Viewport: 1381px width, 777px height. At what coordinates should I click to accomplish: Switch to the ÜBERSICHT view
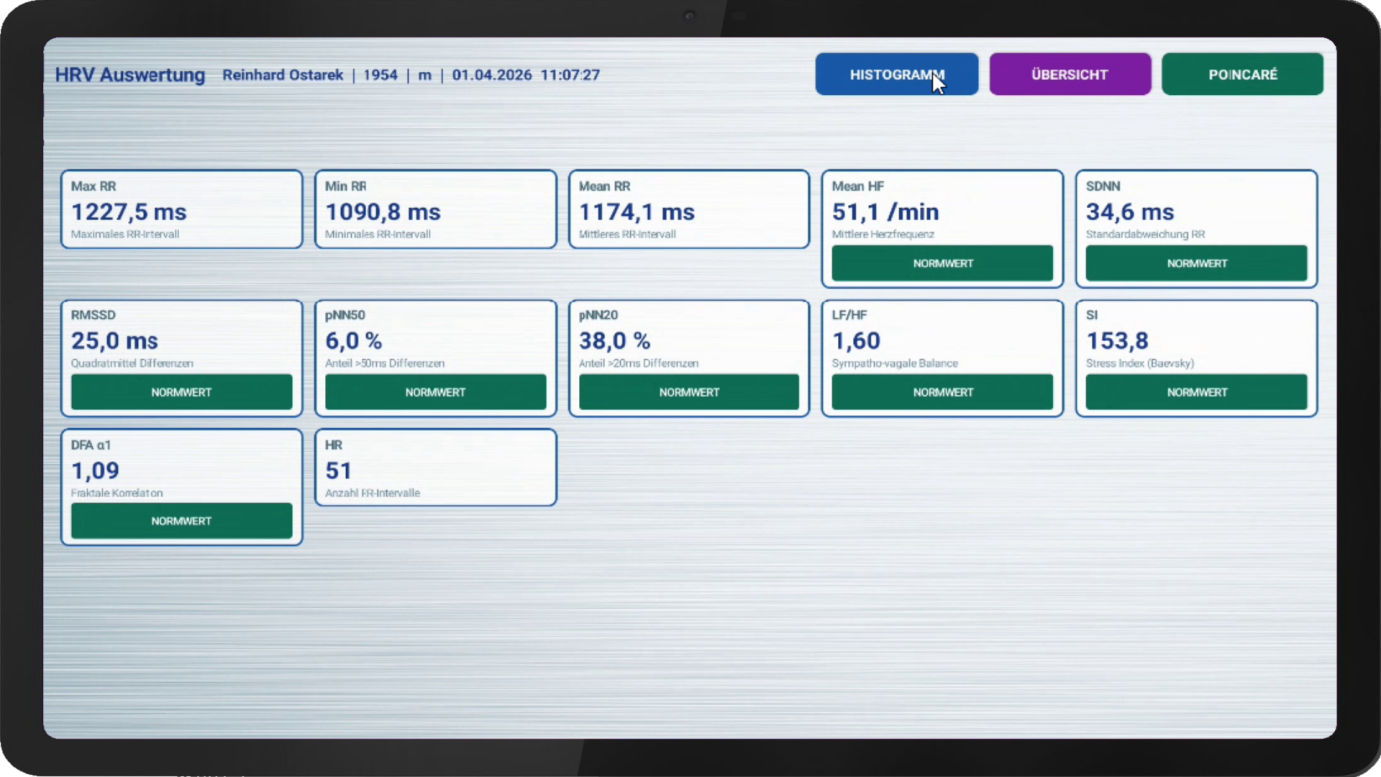1069,75
